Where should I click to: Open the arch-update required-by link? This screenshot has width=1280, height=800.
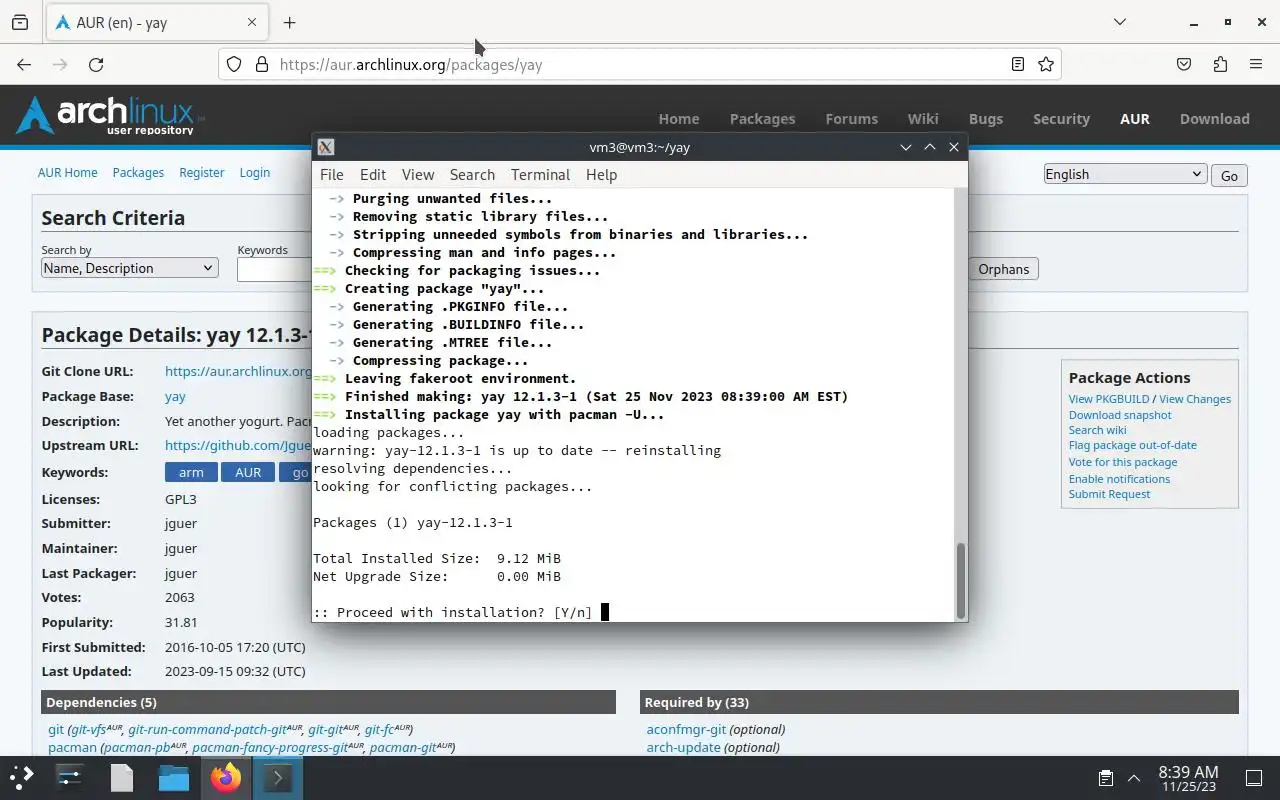(685, 747)
